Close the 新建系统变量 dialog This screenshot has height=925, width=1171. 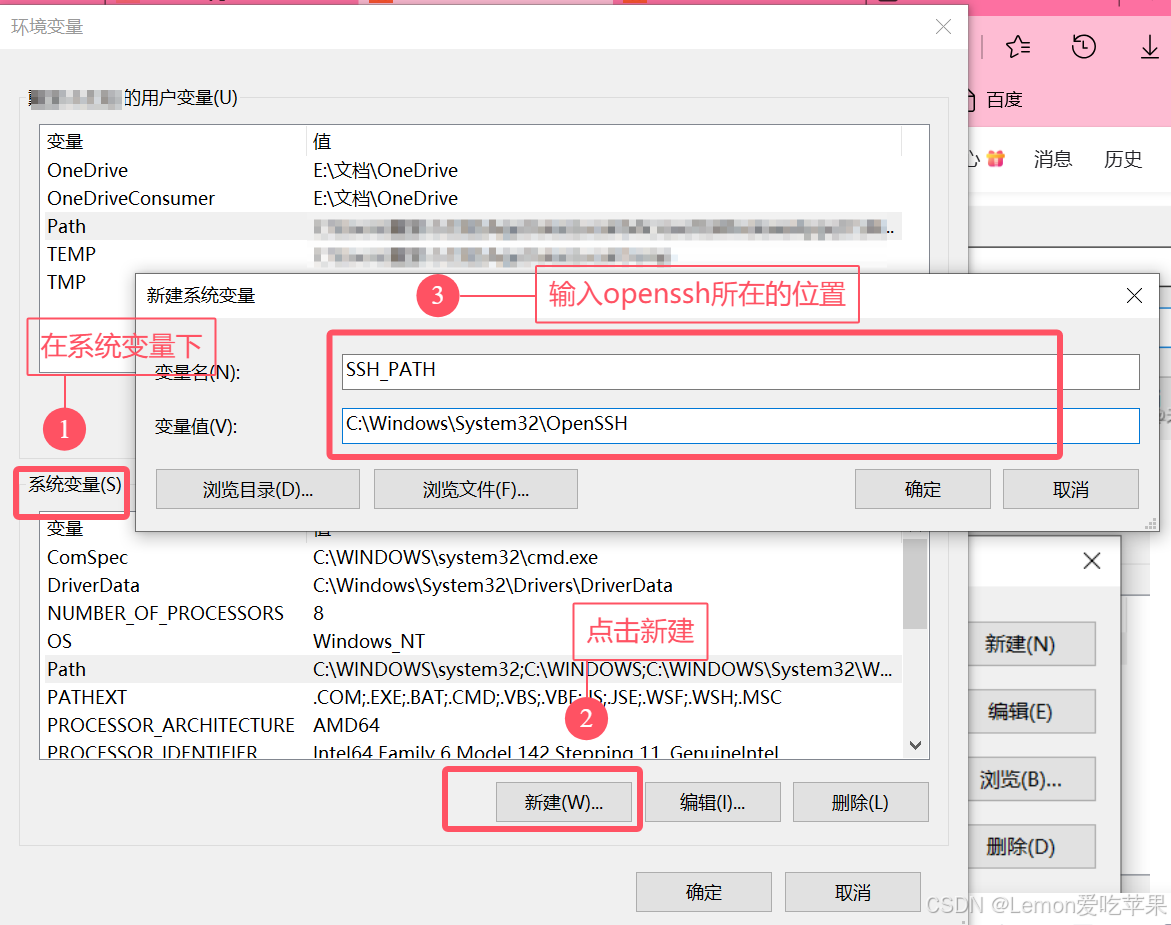pyautogui.click(x=1134, y=296)
